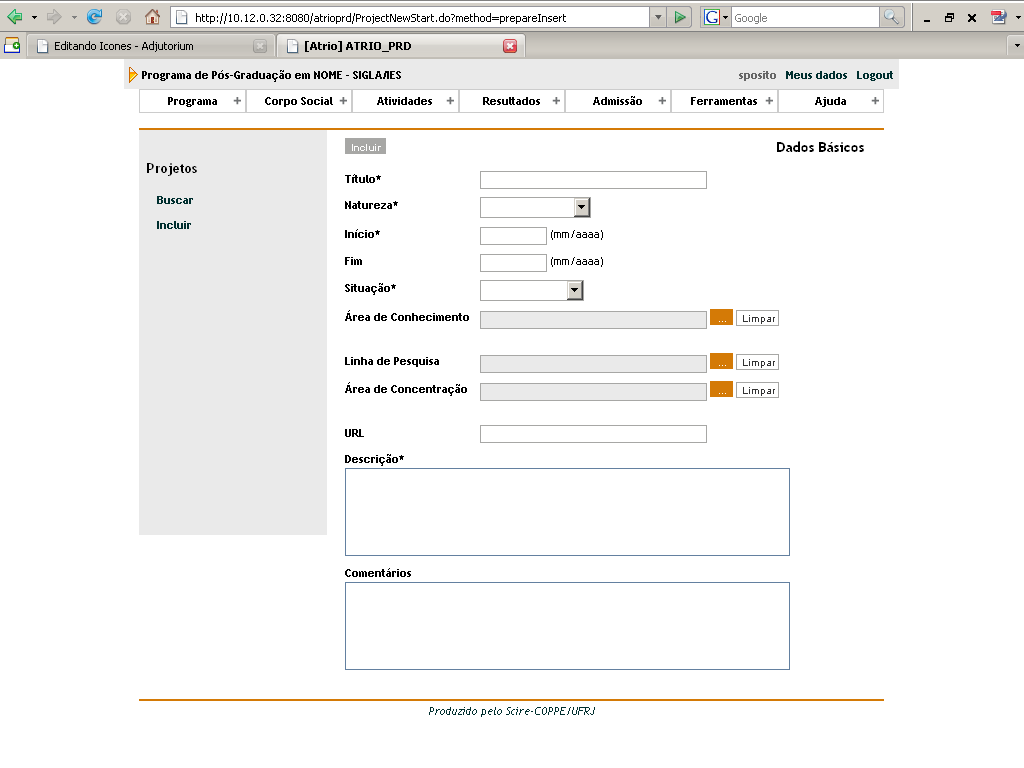The width and height of the screenshot is (1024, 768).
Task: Open the Corpo Social menu
Action: click(298, 101)
